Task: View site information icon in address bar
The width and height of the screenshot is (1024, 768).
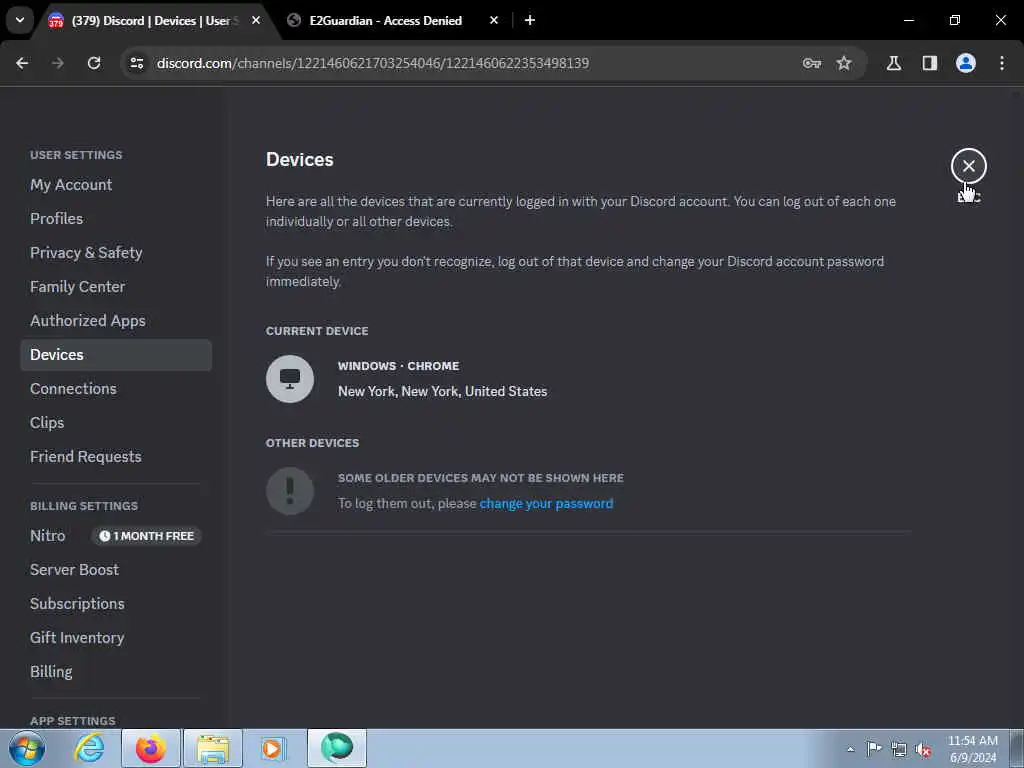Action: coord(136,63)
